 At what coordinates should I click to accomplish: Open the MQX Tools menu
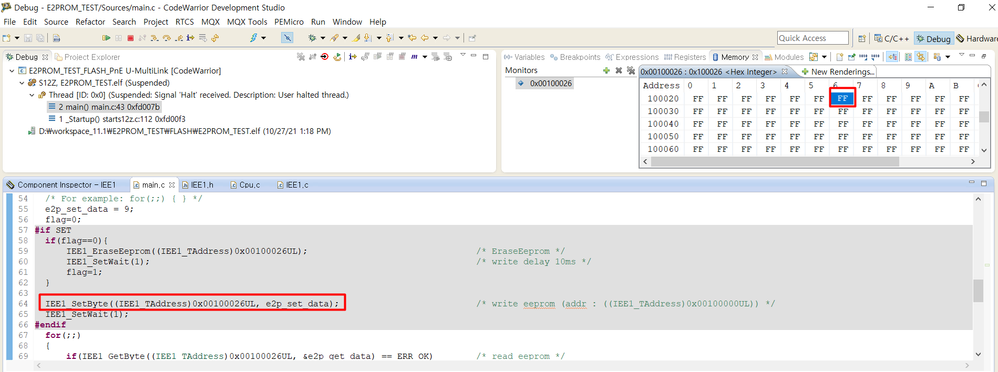[247, 22]
